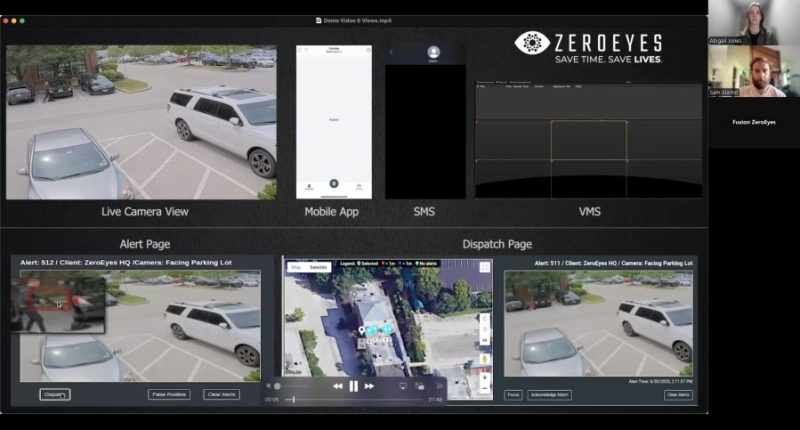800x430 pixels.
Task: Open the double-chevron more options in the player bar
Action: pyautogui.click(x=438, y=387)
